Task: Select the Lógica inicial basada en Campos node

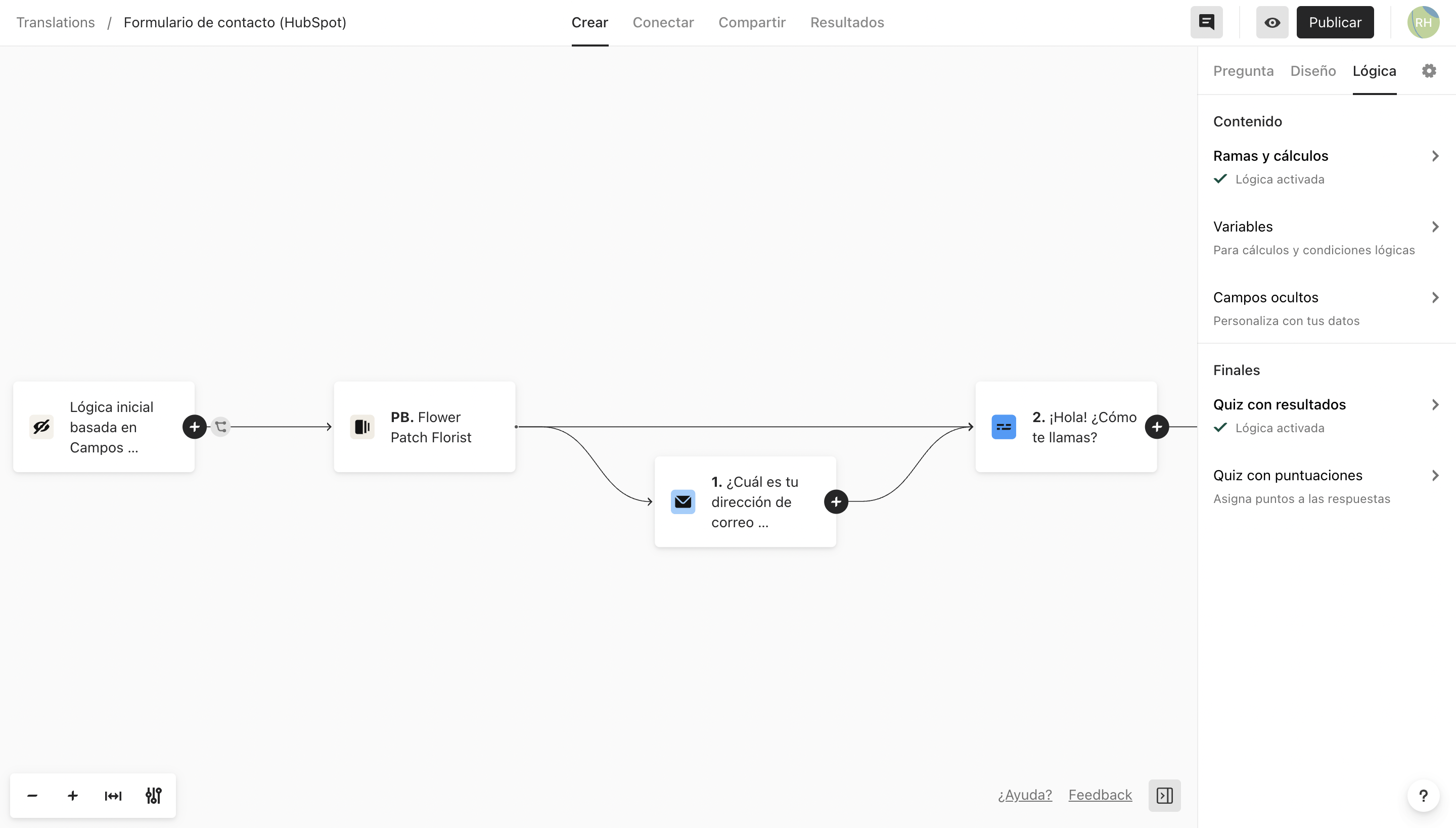Action: 104,427
